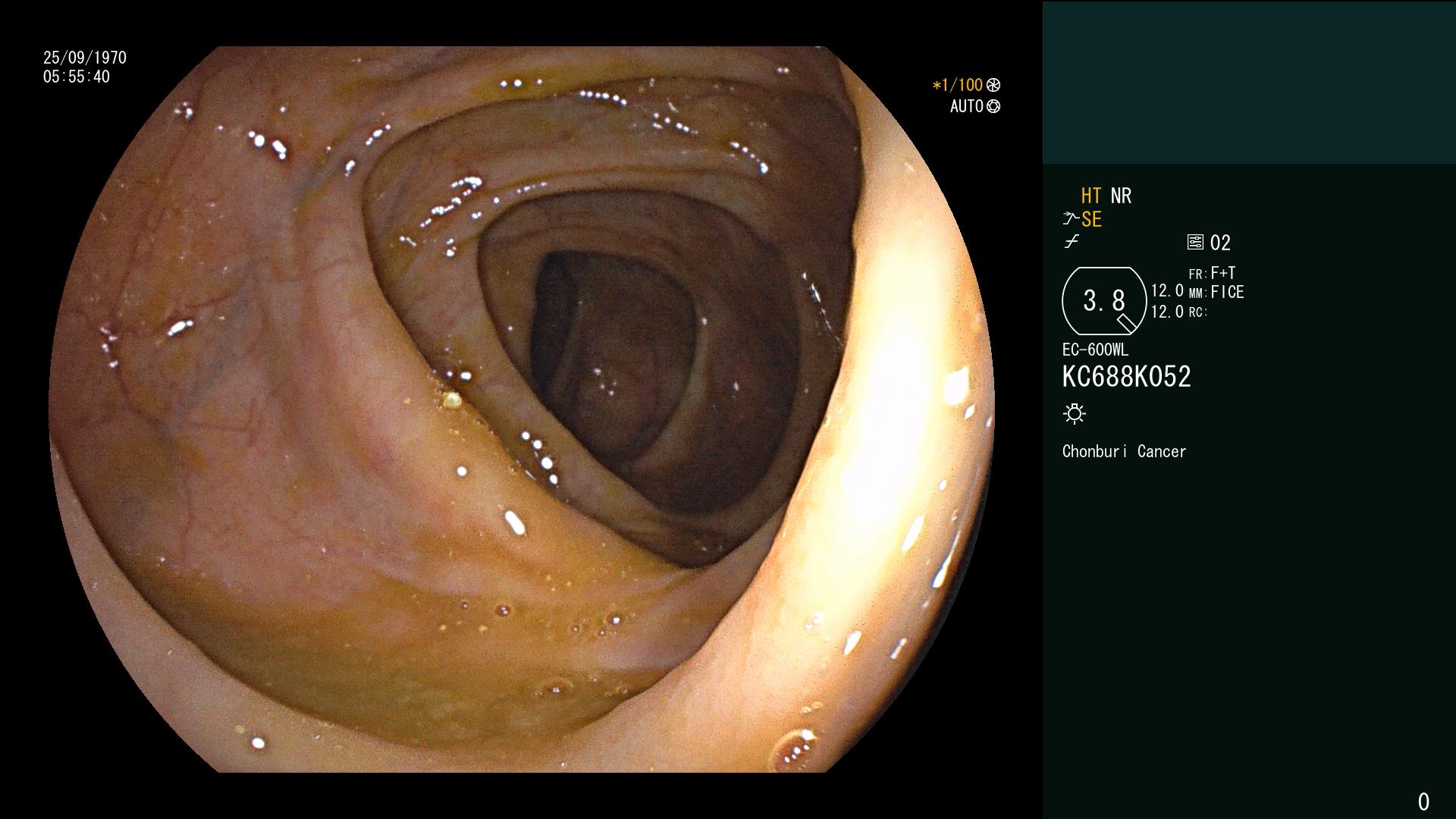
Task: Click the shutter speed fan icon
Action: pos(993,85)
